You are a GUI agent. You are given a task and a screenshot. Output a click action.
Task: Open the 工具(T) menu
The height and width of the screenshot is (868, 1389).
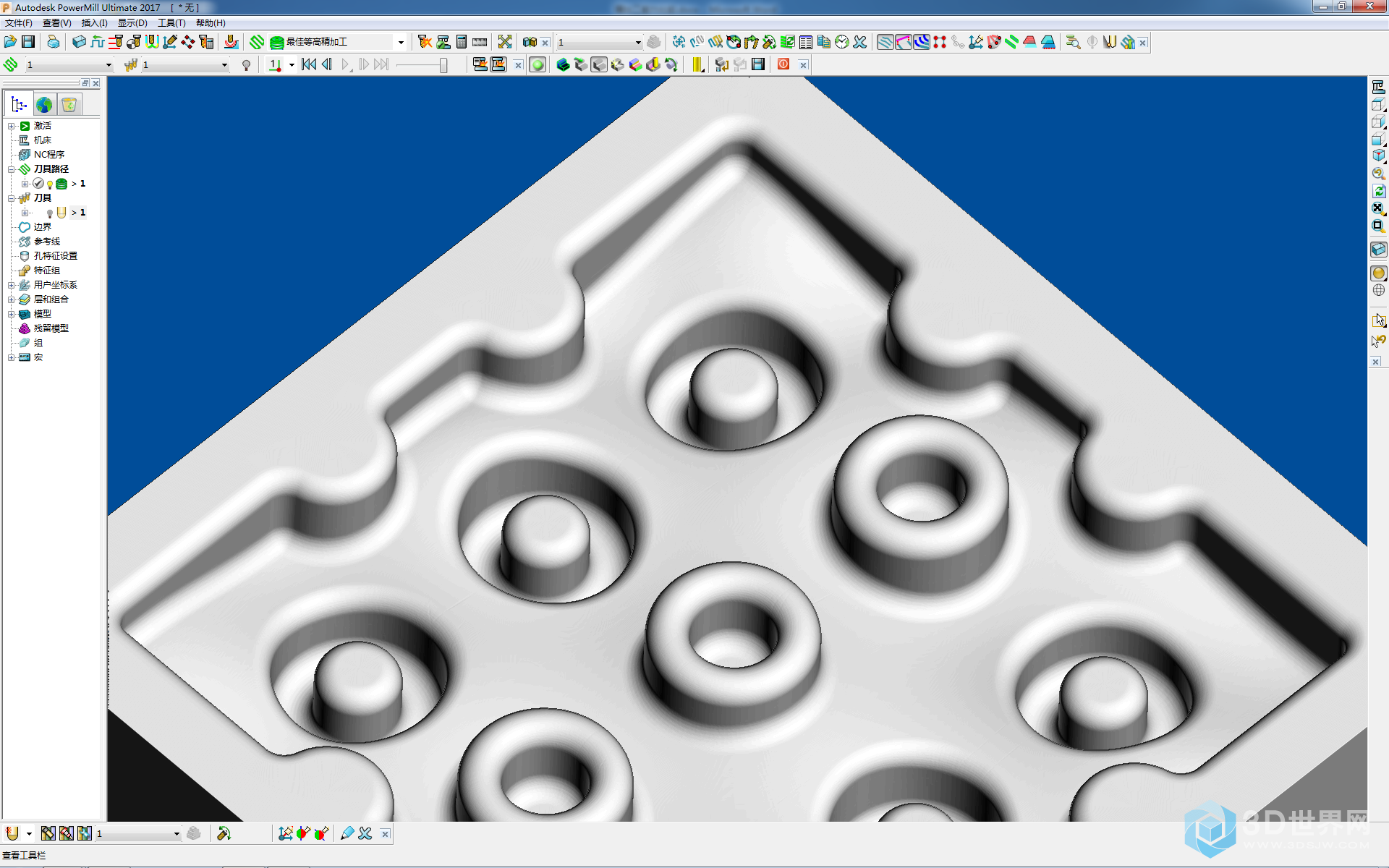171,23
